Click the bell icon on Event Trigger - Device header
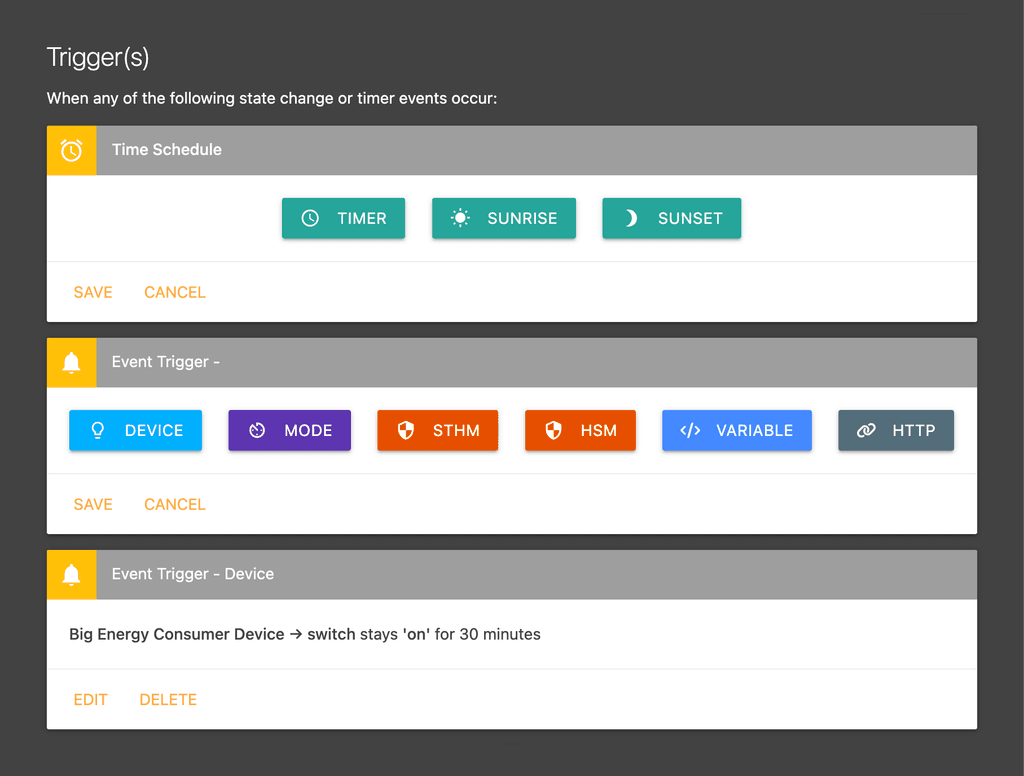 point(71,574)
